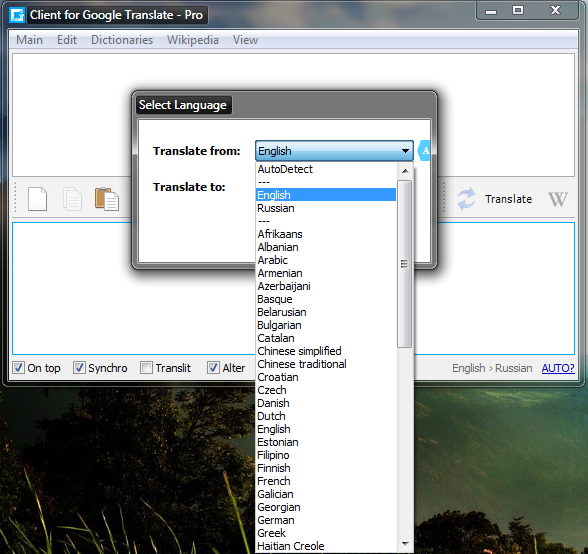Select Danish in the list
Viewport: 588px width, 554px height.
326,403
